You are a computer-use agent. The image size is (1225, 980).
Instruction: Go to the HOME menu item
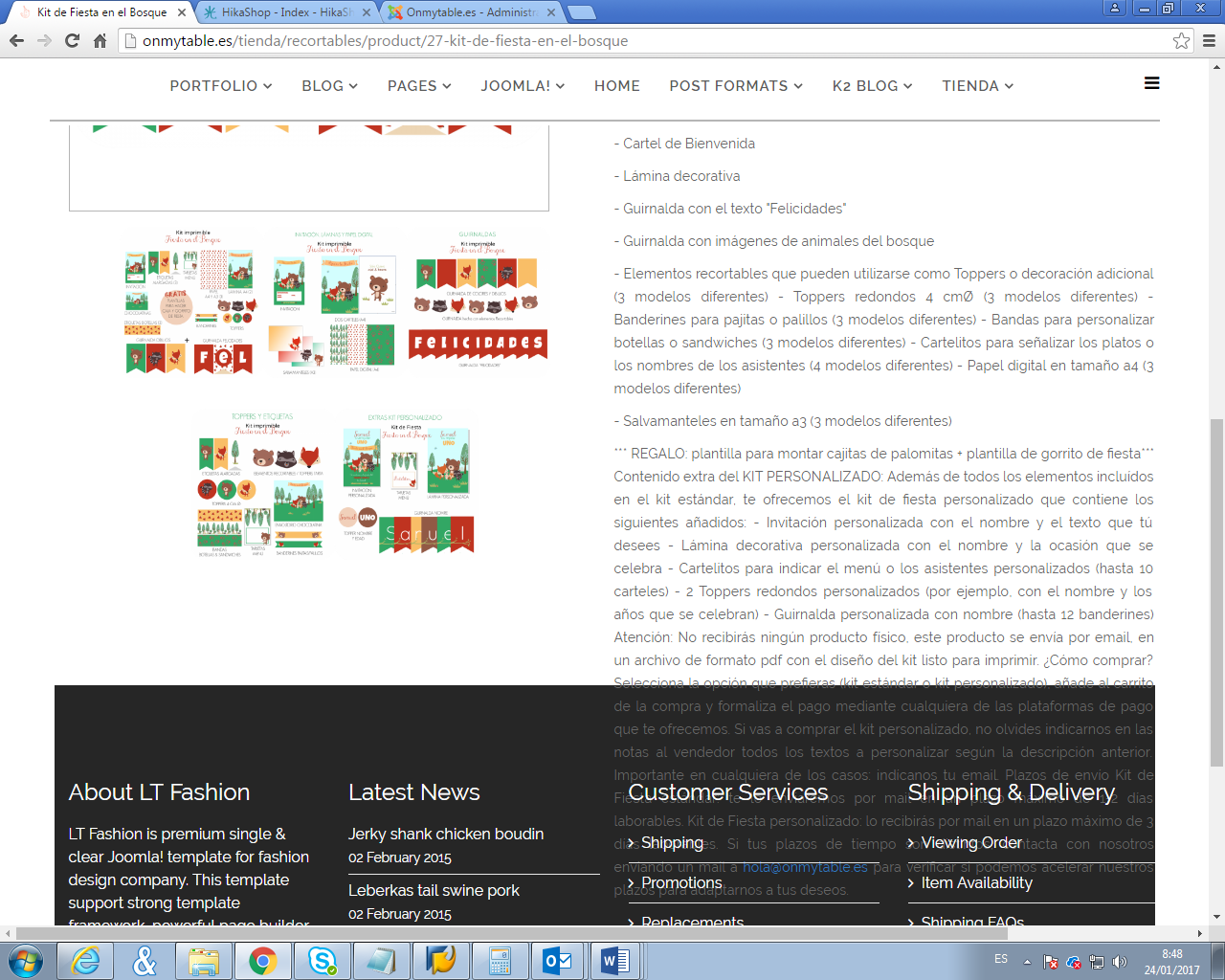click(617, 86)
